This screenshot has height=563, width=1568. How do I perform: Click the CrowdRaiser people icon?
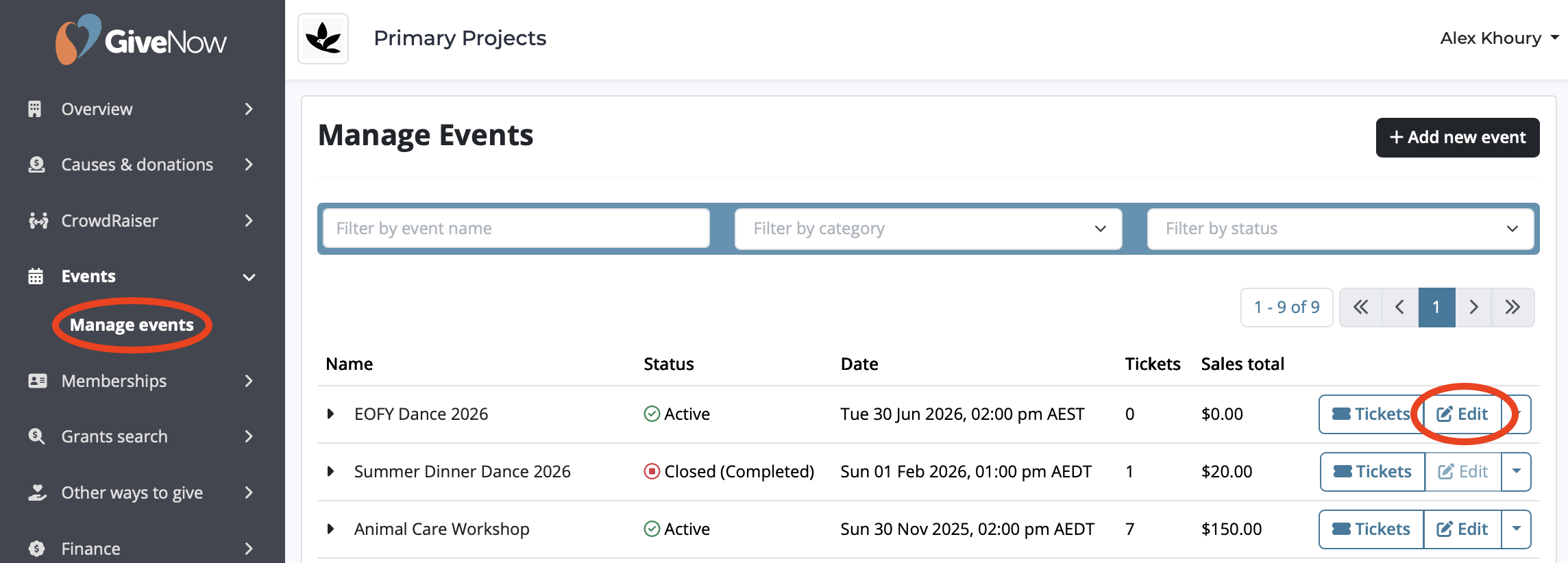point(38,221)
